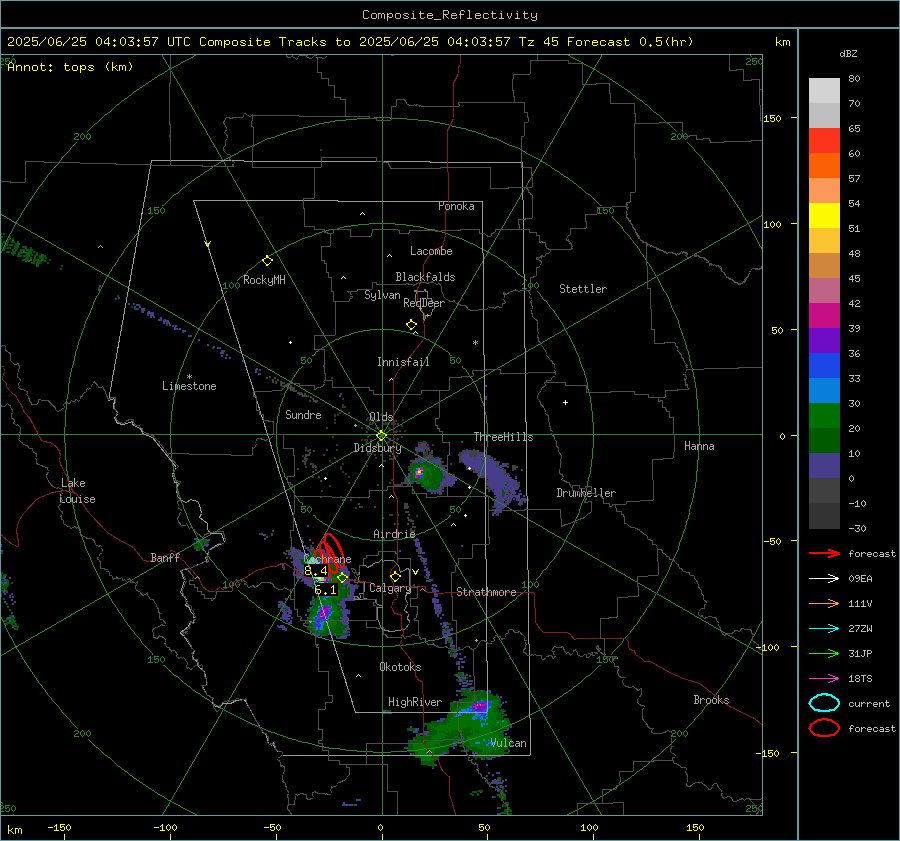The image size is (900, 841).
Task: Click the dBZ legend heading
Action: pyautogui.click(x=848, y=54)
